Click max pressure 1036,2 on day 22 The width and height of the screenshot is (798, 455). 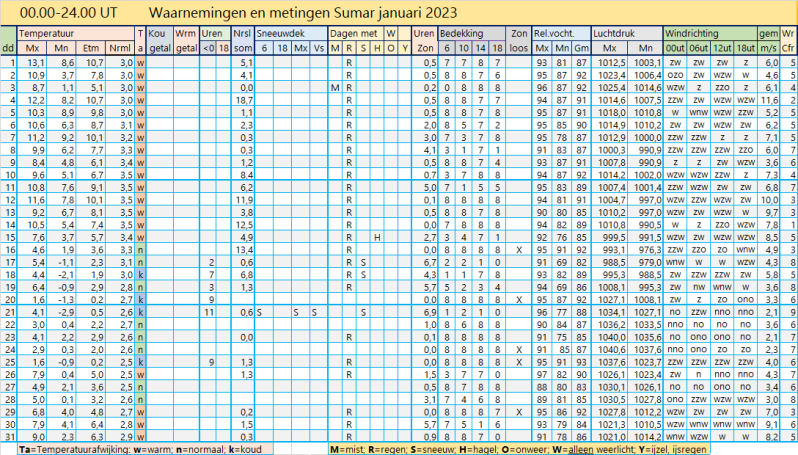click(x=614, y=325)
